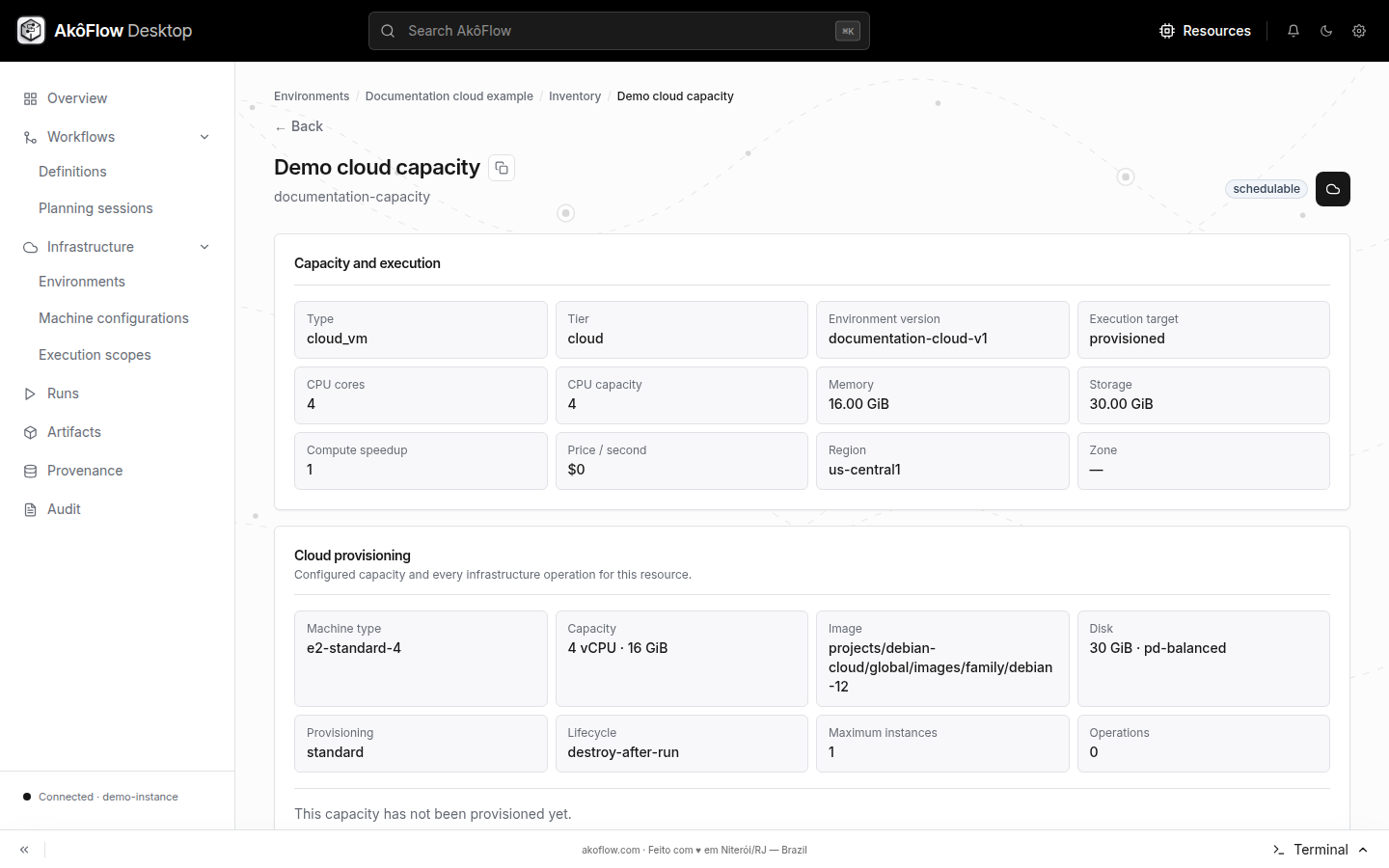Click the search magnifier icon
The height and width of the screenshot is (868, 1389).
click(x=388, y=31)
